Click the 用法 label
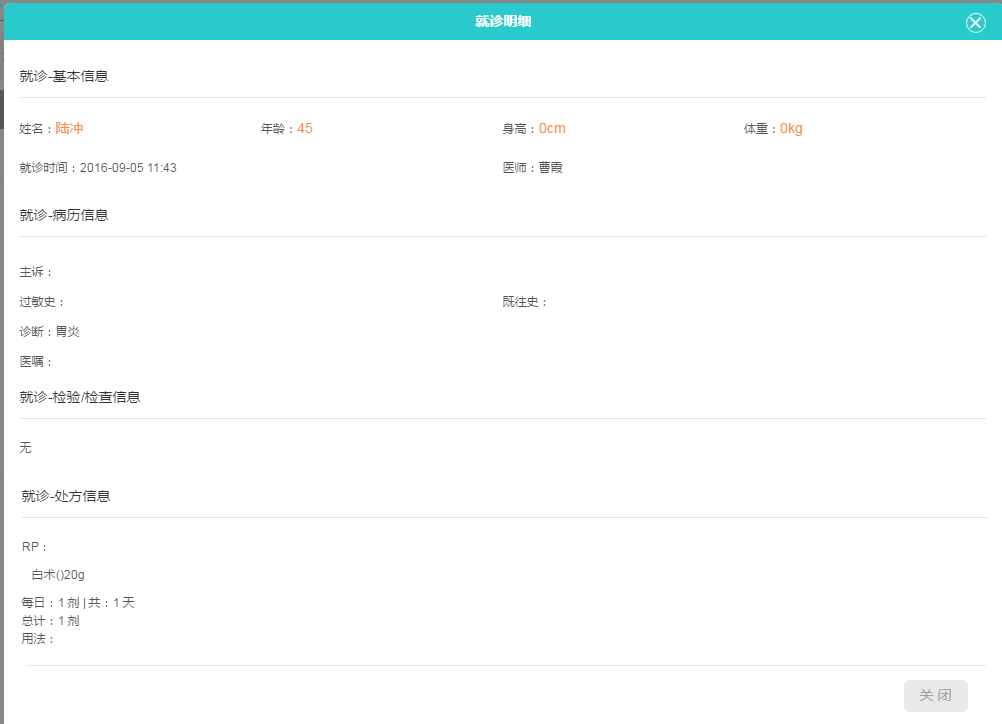This screenshot has width=1002, height=724. click(37, 638)
